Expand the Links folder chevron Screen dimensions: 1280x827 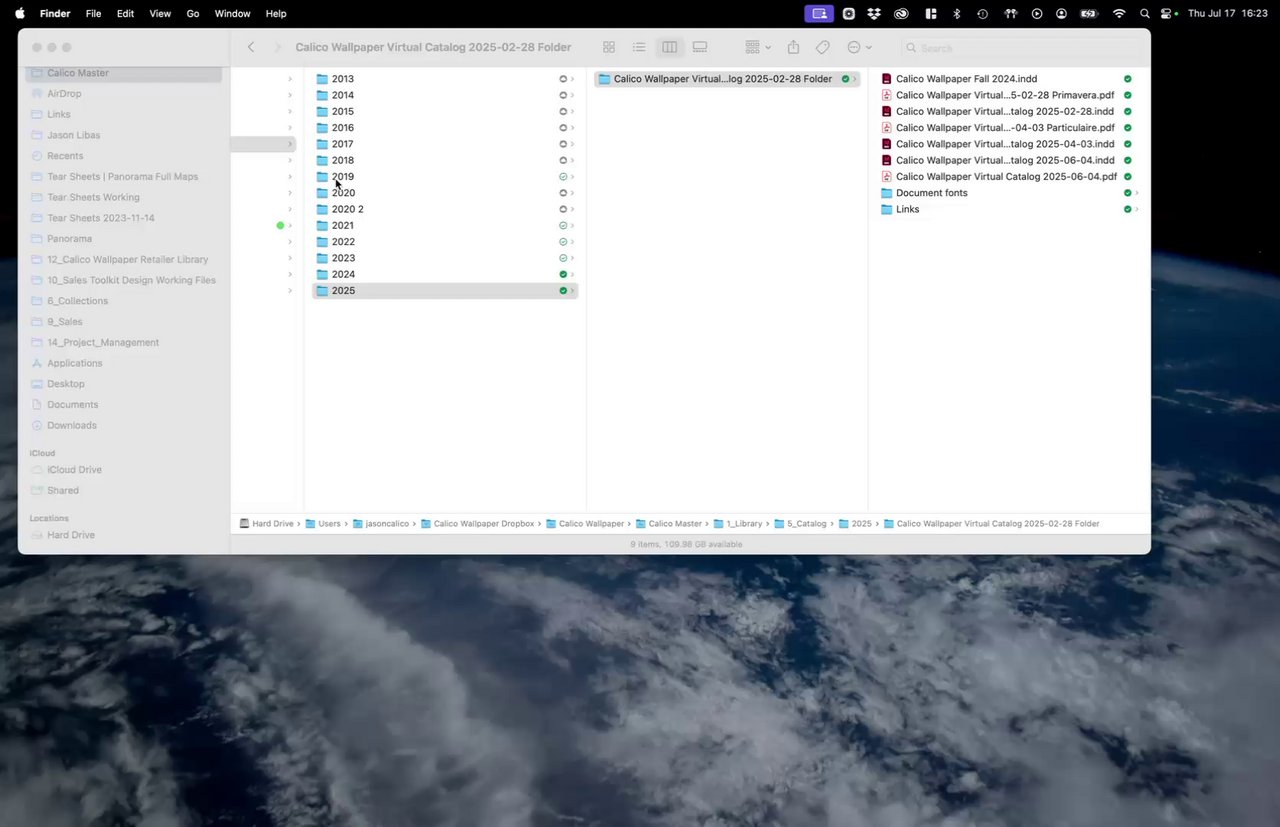point(1137,209)
